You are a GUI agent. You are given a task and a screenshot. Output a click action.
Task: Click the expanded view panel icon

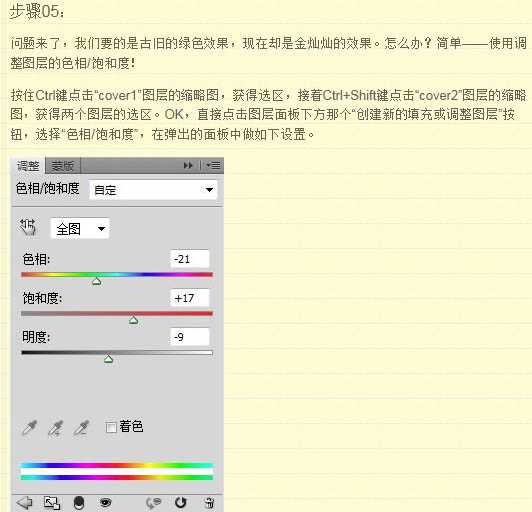point(52,503)
